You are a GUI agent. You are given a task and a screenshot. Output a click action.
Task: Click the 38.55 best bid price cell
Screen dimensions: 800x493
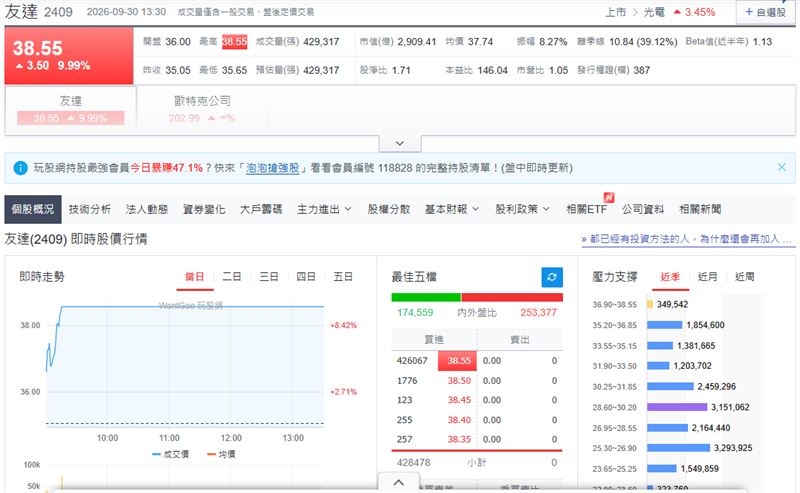coord(458,361)
